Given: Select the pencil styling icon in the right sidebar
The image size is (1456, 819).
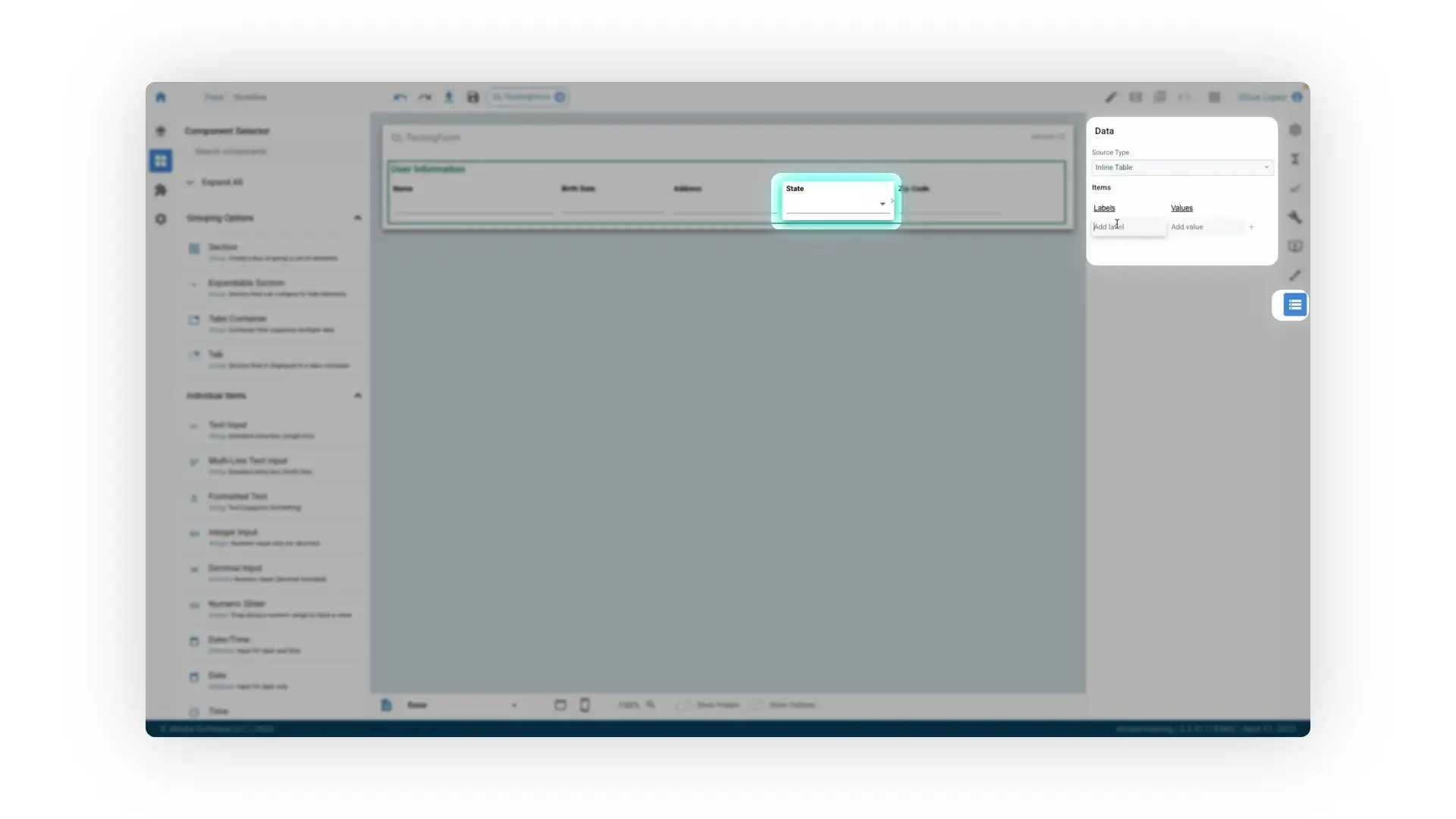Looking at the screenshot, I should pos(1295,275).
